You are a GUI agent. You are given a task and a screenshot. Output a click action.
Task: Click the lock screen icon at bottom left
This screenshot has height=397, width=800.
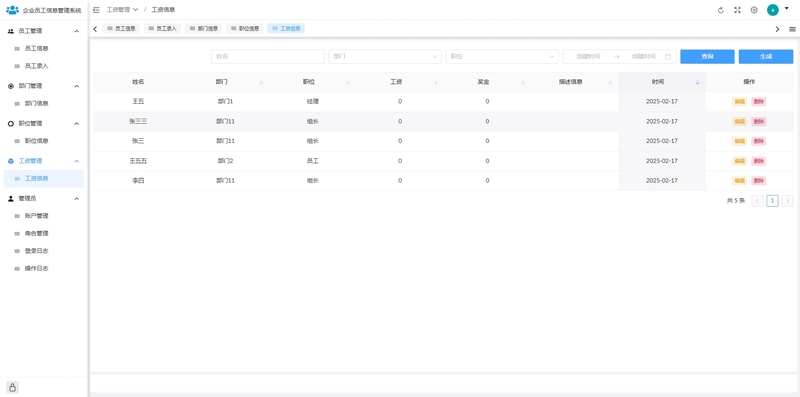(12, 388)
